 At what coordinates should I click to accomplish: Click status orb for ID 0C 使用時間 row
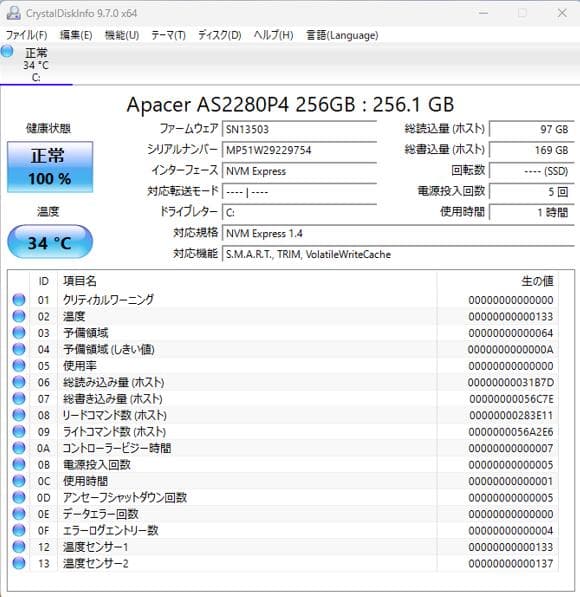[x=19, y=481]
